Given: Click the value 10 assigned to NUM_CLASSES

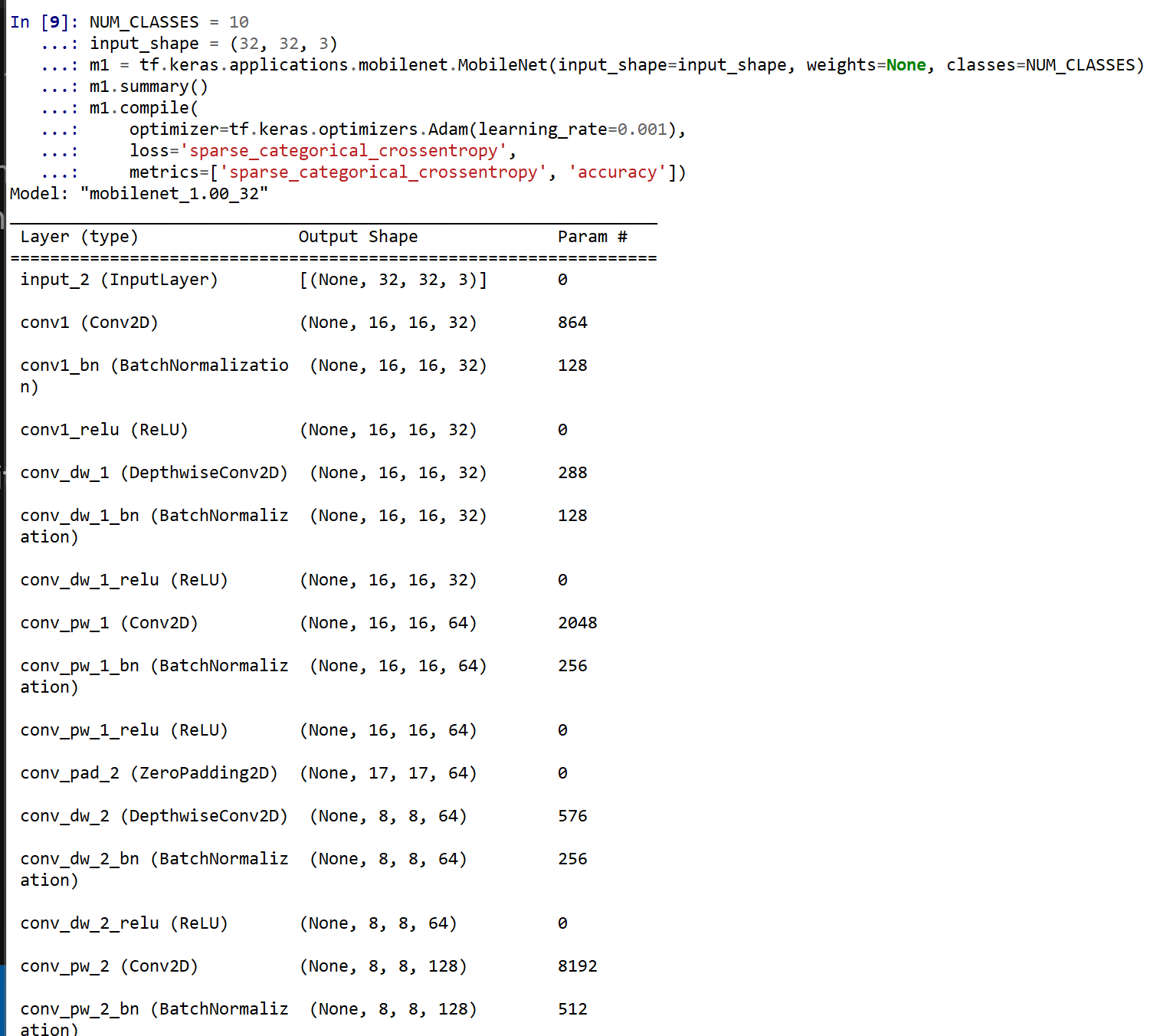Looking at the screenshot, I should (x=239, y=22).
